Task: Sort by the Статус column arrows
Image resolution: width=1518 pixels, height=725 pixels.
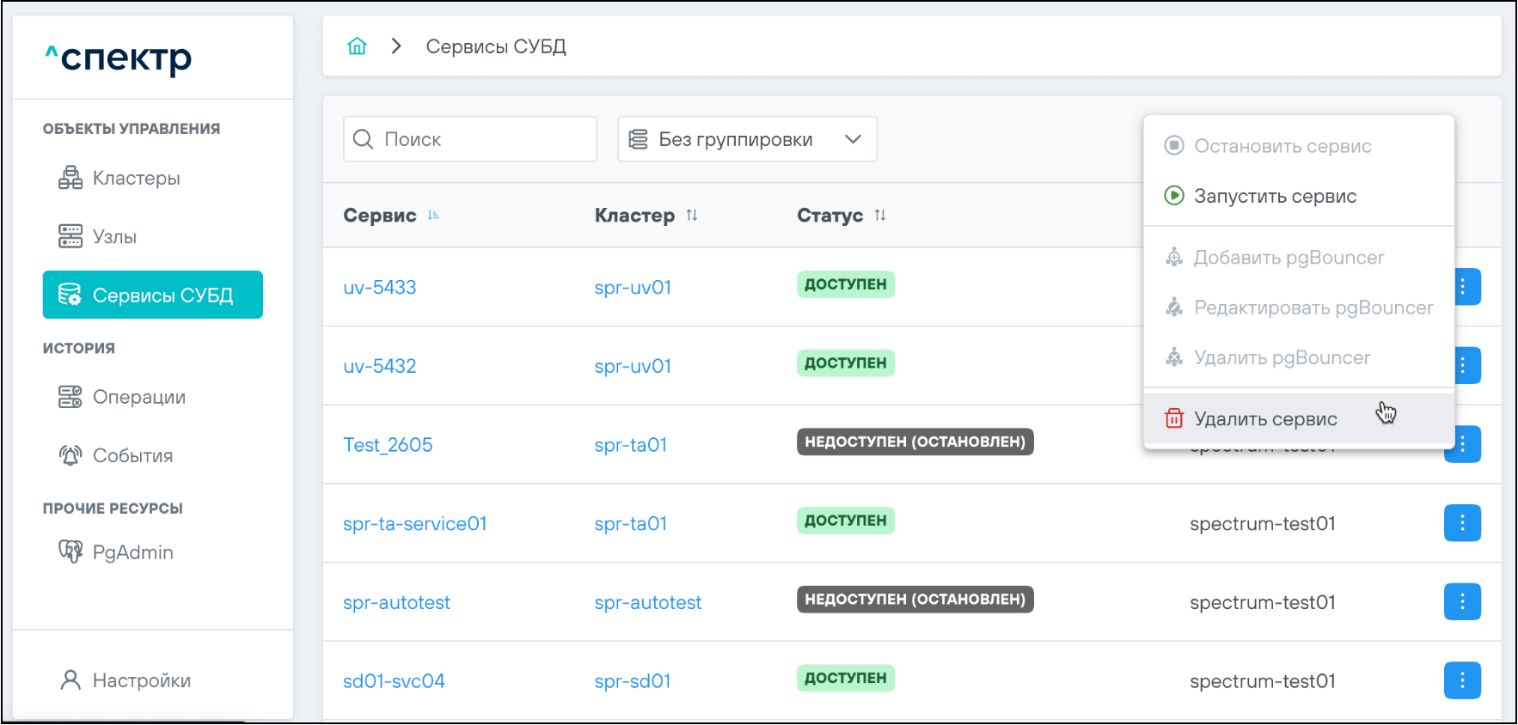Action: pos(880,216)
